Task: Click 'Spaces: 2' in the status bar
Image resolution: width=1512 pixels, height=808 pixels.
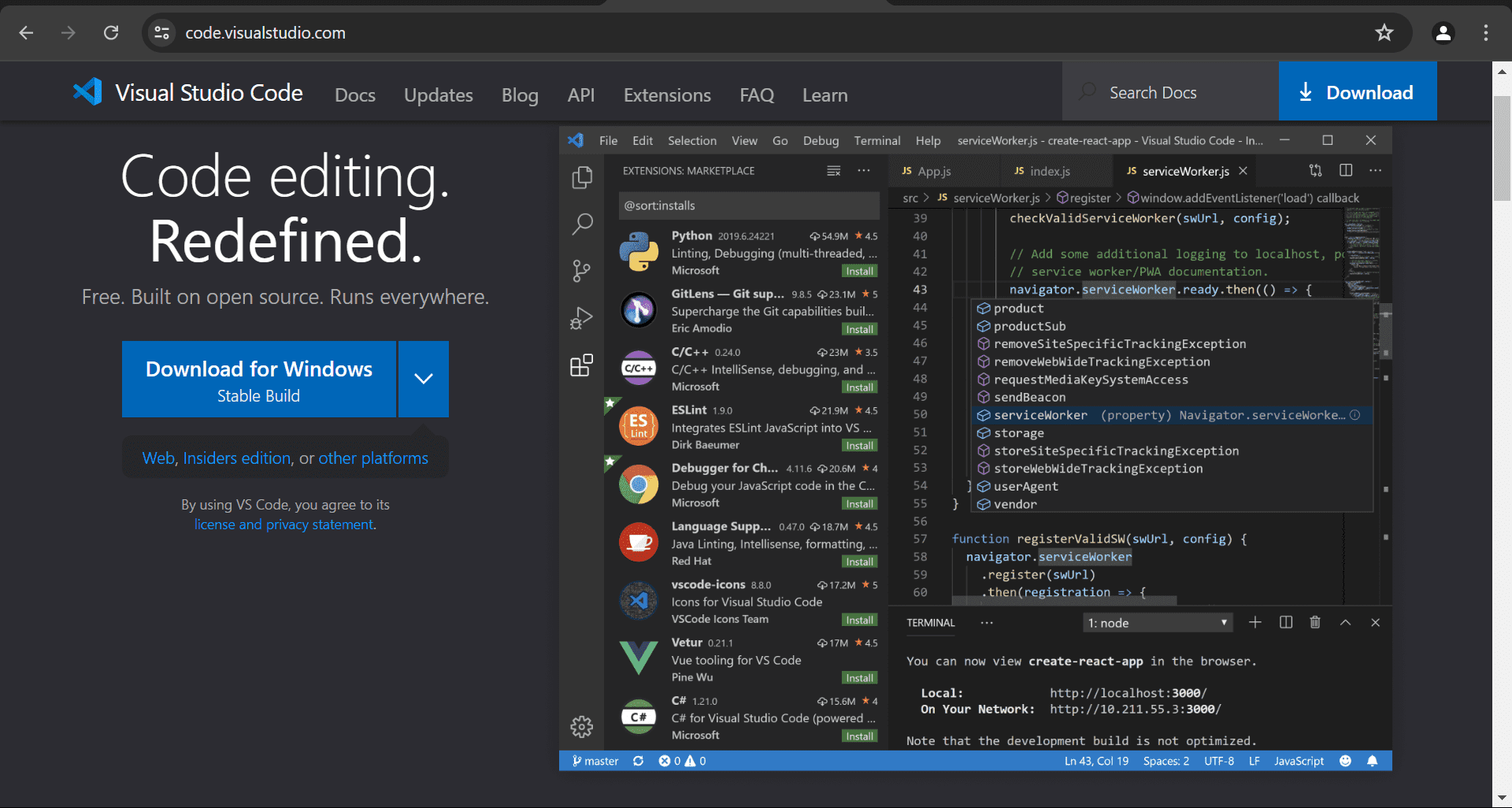Action: point(1166,761)
